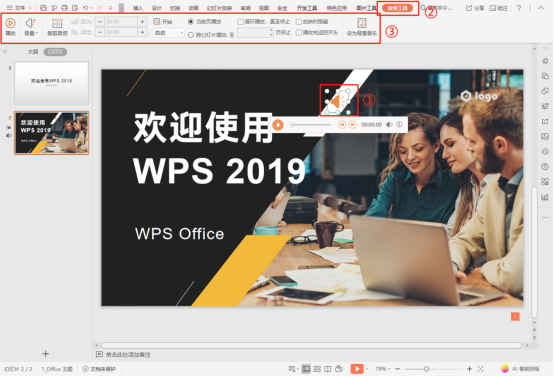
Task: Click the Print icon in quick toolbar
Action: point(64,8)
